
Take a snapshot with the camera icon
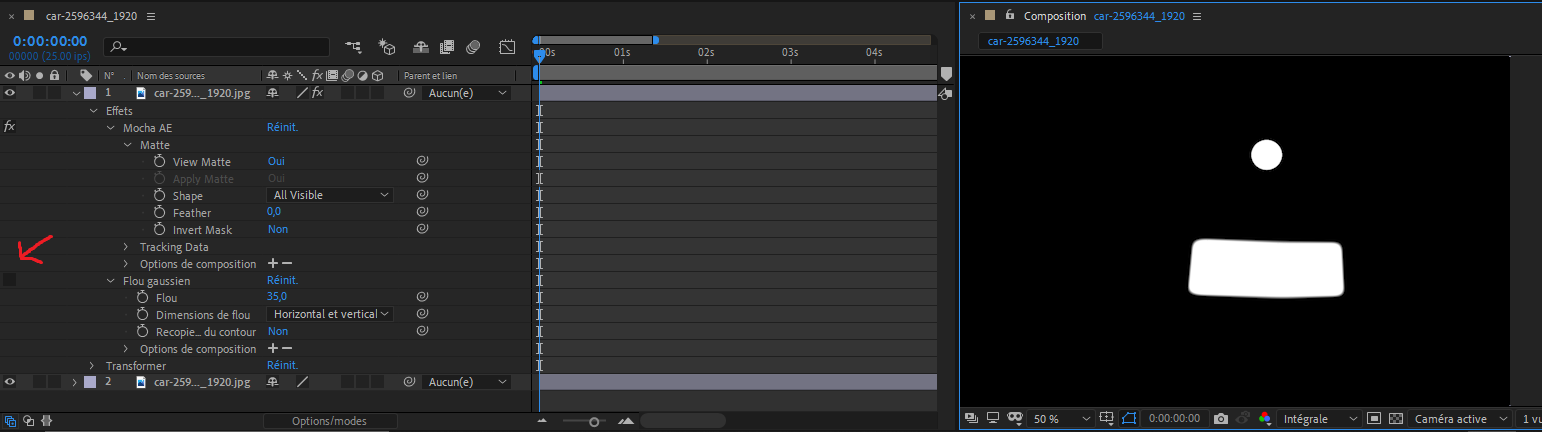point(1220,419)
